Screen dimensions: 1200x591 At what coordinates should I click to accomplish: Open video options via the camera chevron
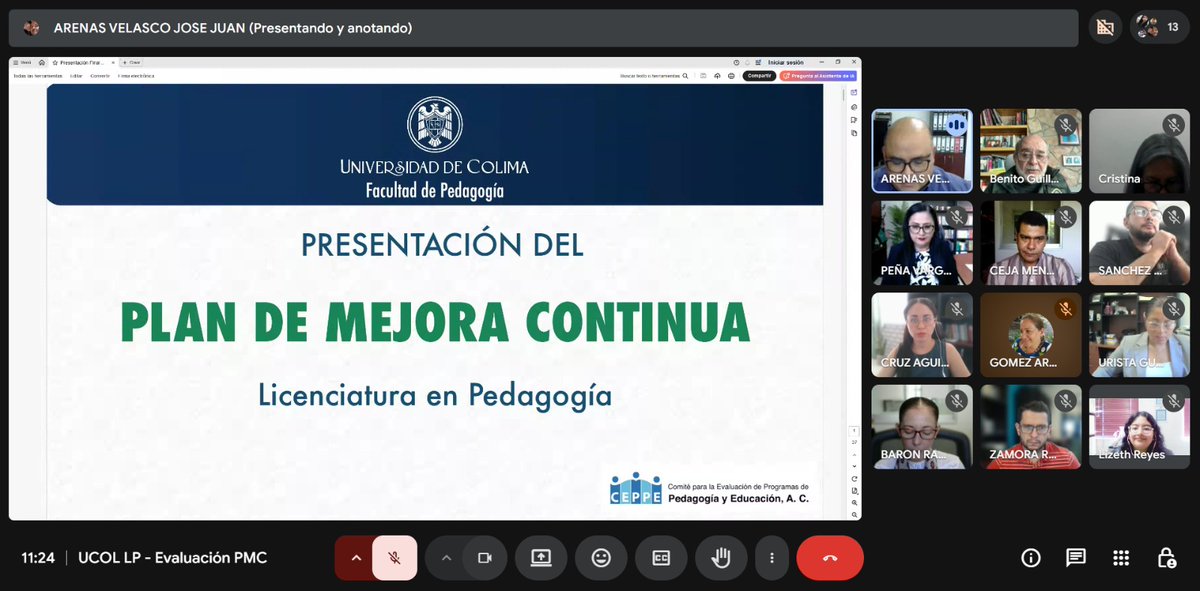(447, 558)
